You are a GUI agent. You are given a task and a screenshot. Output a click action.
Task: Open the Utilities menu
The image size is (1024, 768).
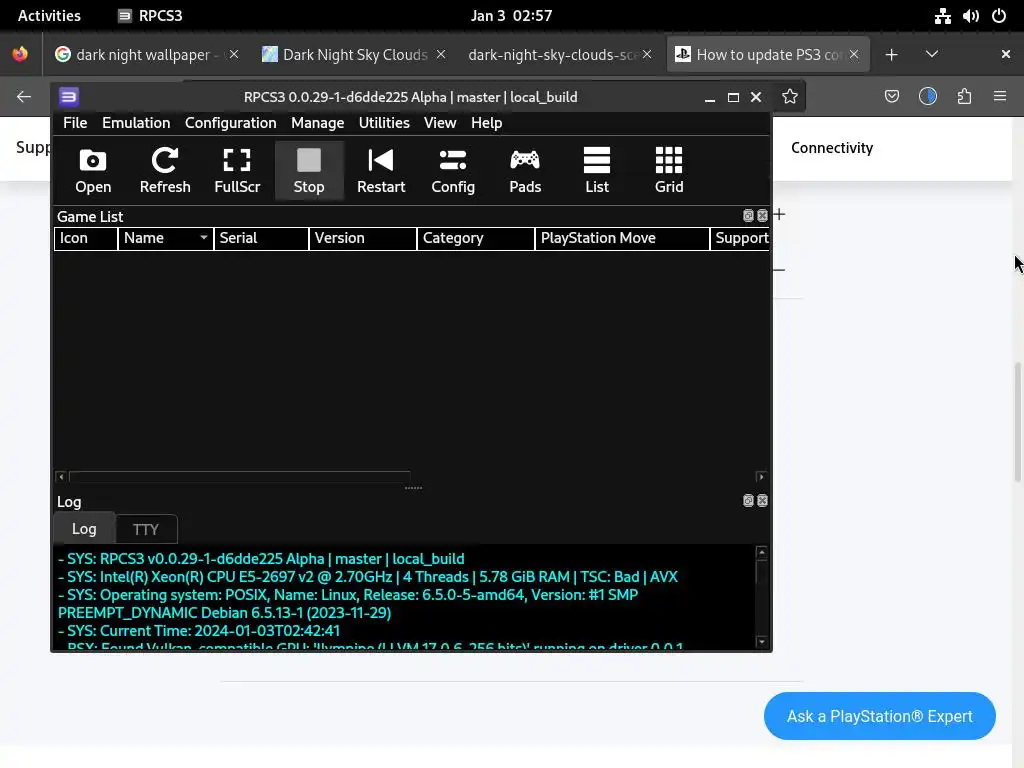point(384,123)
